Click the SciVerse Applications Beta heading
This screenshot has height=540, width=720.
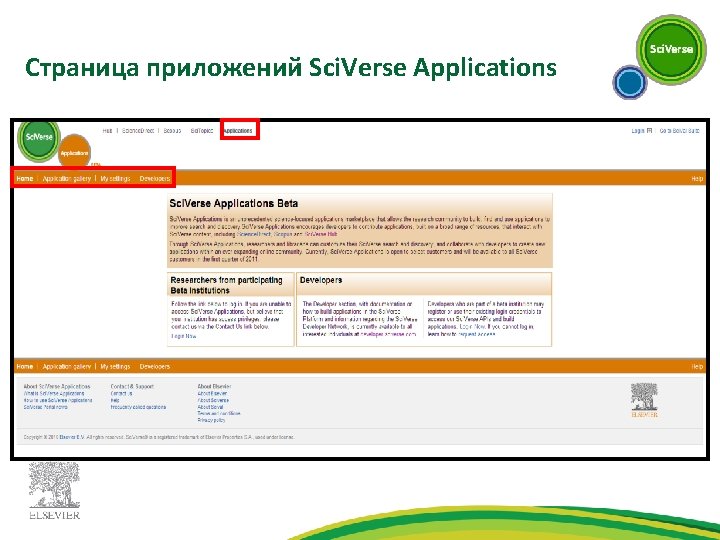click(233, 203)
